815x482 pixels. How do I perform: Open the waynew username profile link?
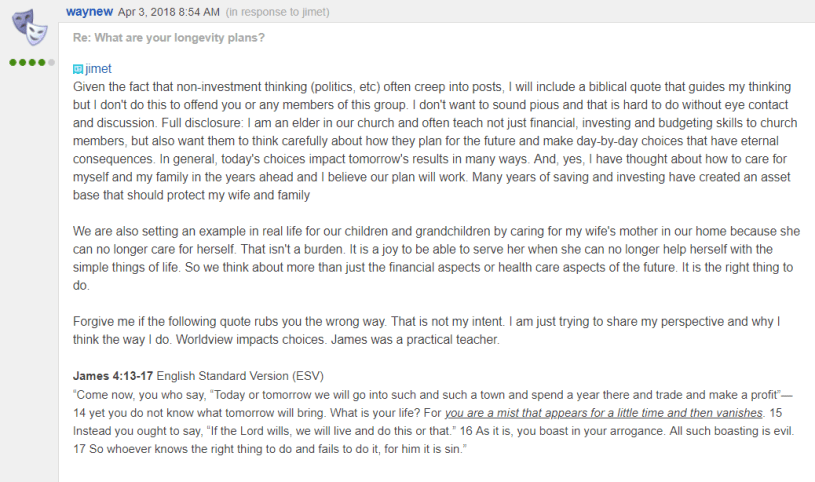[89, 11]
